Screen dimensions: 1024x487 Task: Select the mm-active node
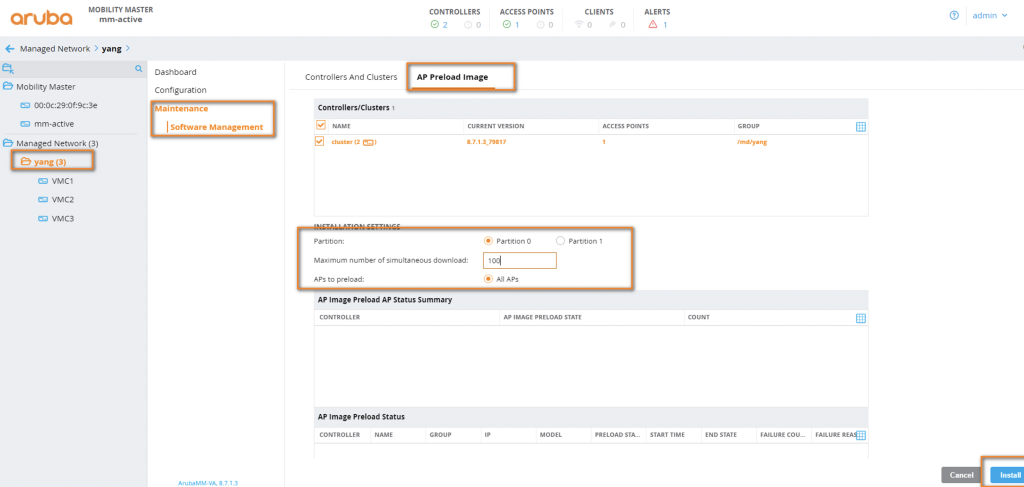click(x=54, y=123)
